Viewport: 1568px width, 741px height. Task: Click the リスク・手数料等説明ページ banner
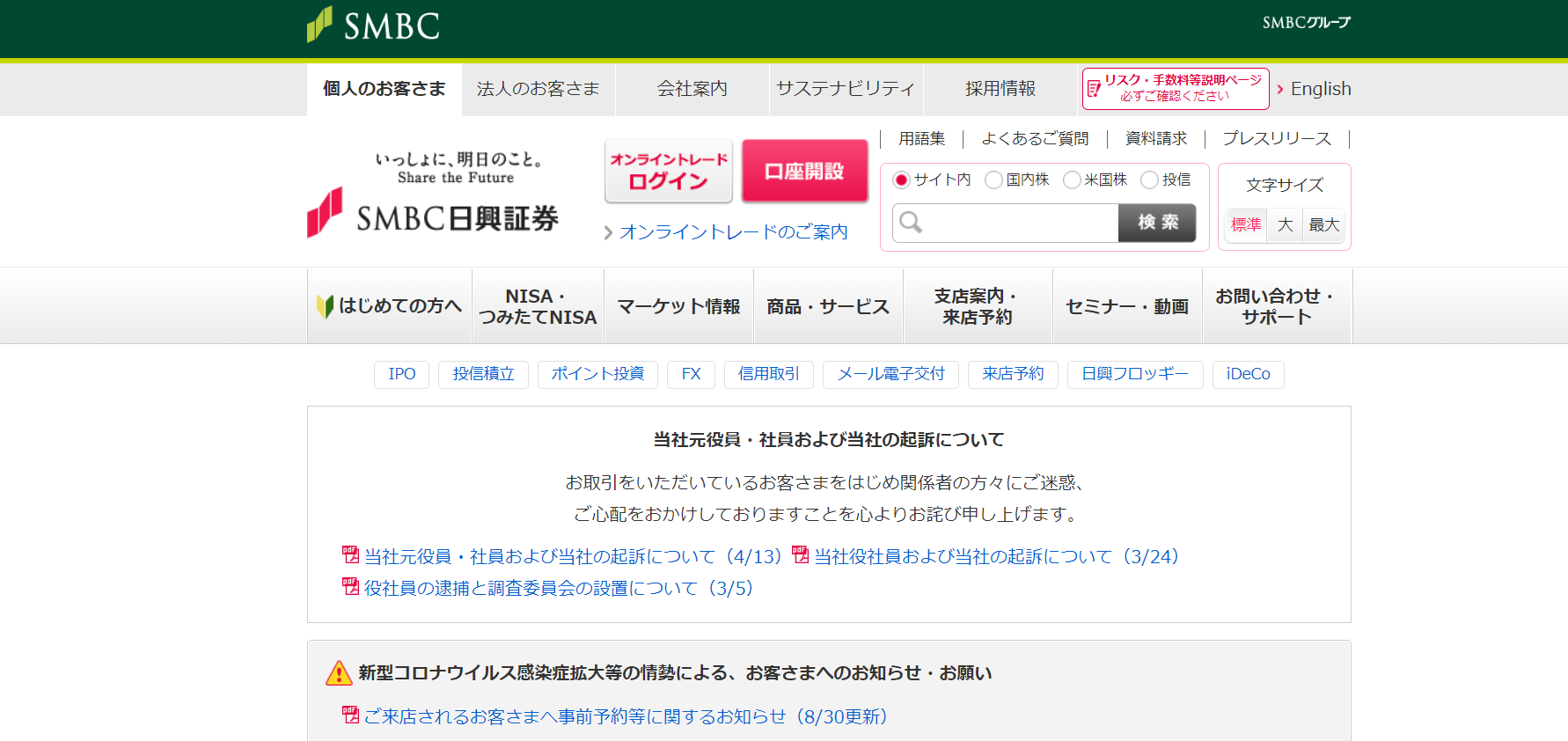[1176, 89]
